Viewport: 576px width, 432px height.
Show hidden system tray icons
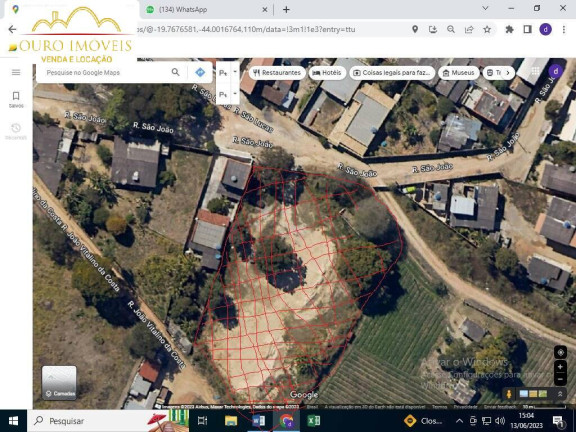coord(459,421)
